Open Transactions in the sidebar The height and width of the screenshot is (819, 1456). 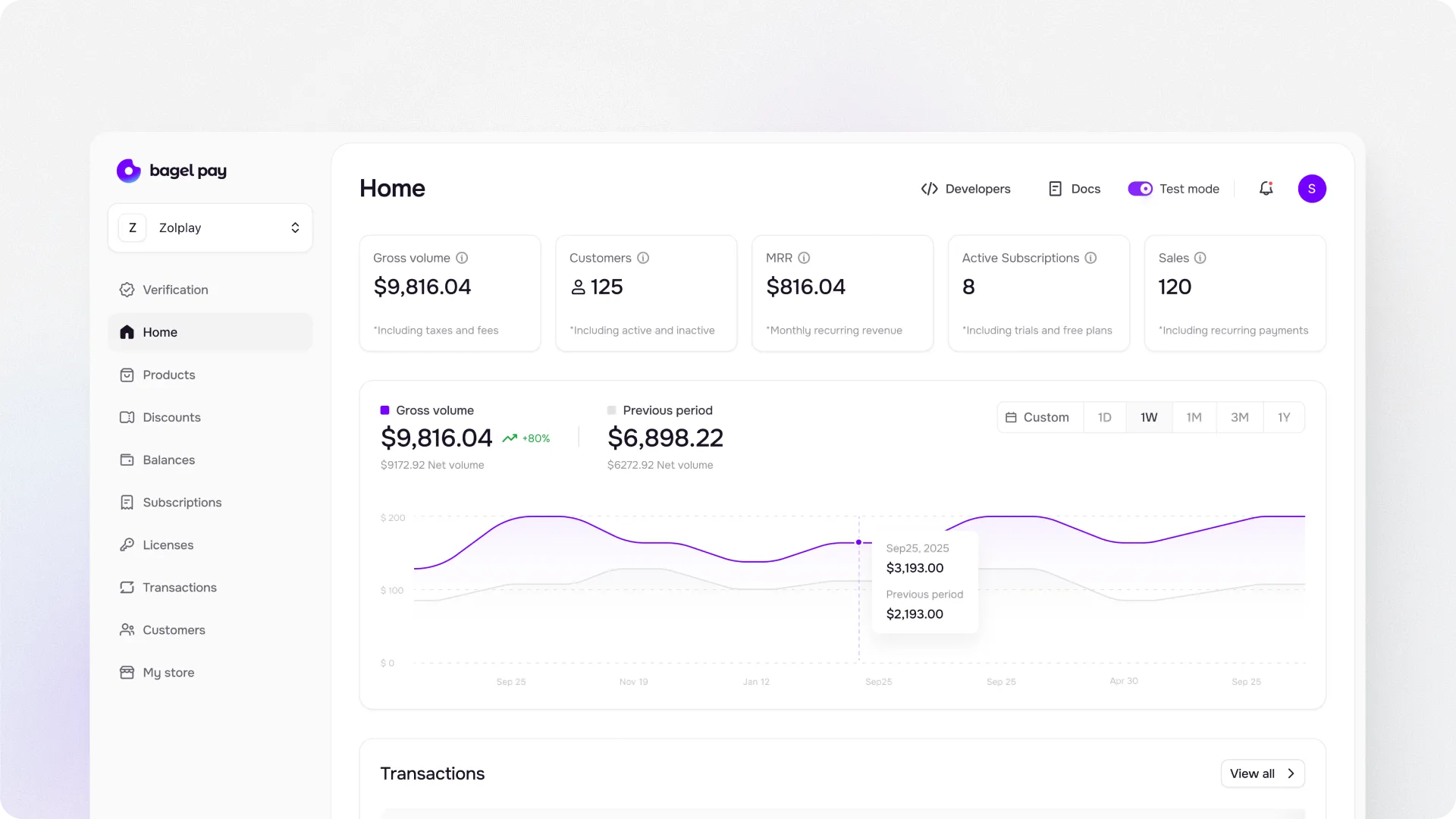(x=210, y=587)
